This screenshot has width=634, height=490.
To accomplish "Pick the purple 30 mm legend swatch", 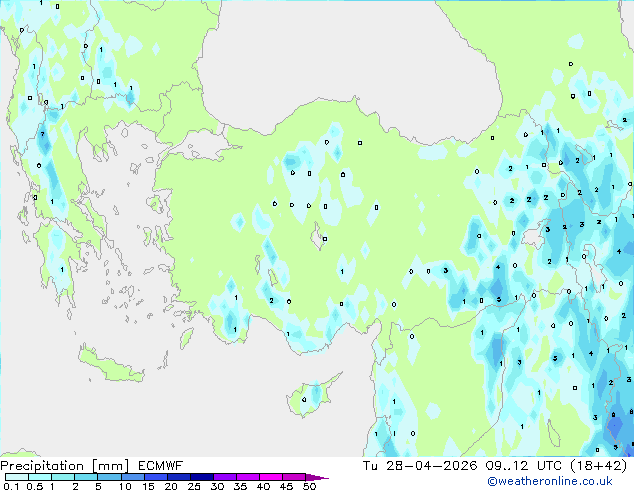I will (x=225, y=477).
